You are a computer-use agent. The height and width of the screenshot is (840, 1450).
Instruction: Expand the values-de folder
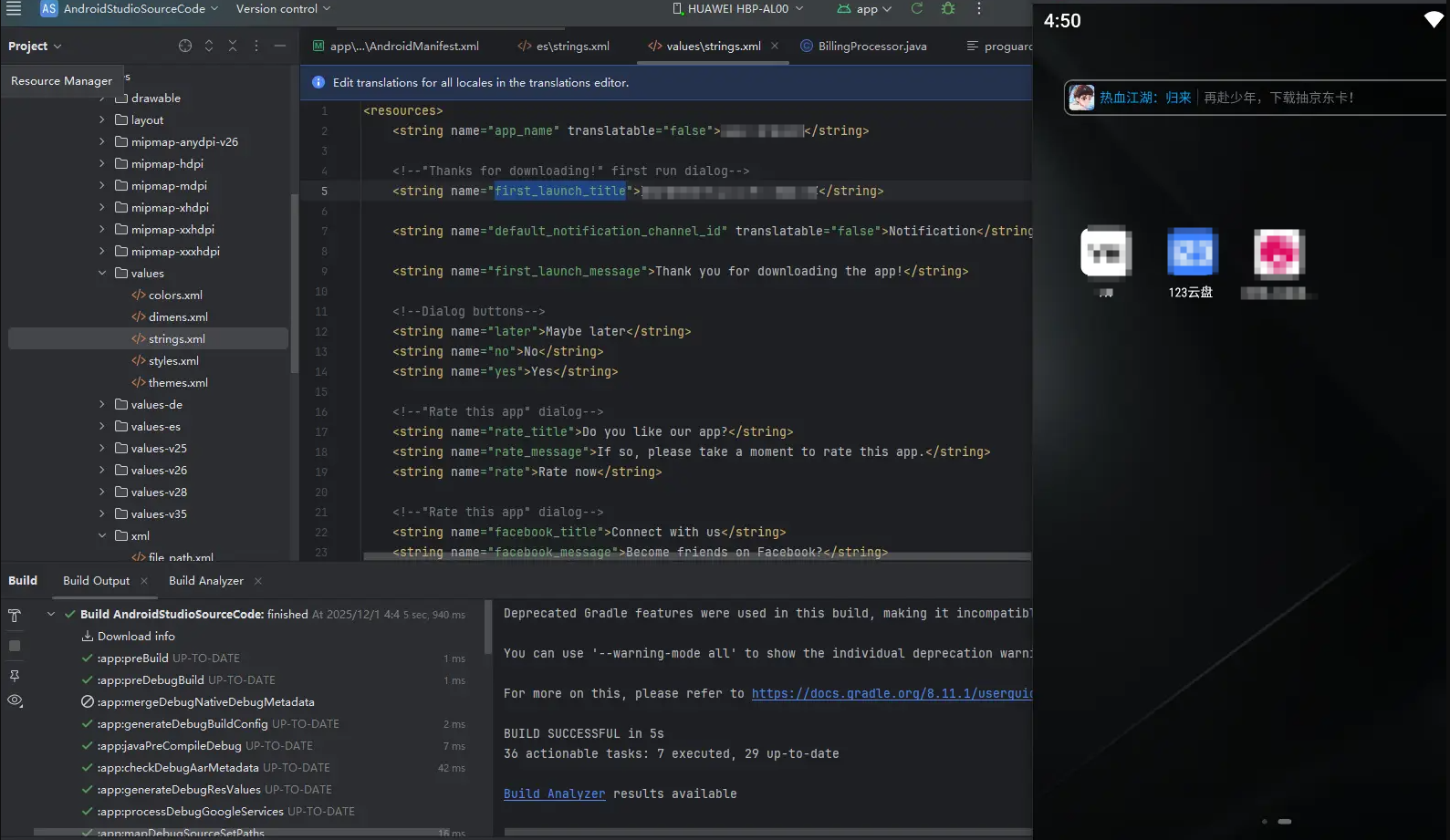click(102, 404)
